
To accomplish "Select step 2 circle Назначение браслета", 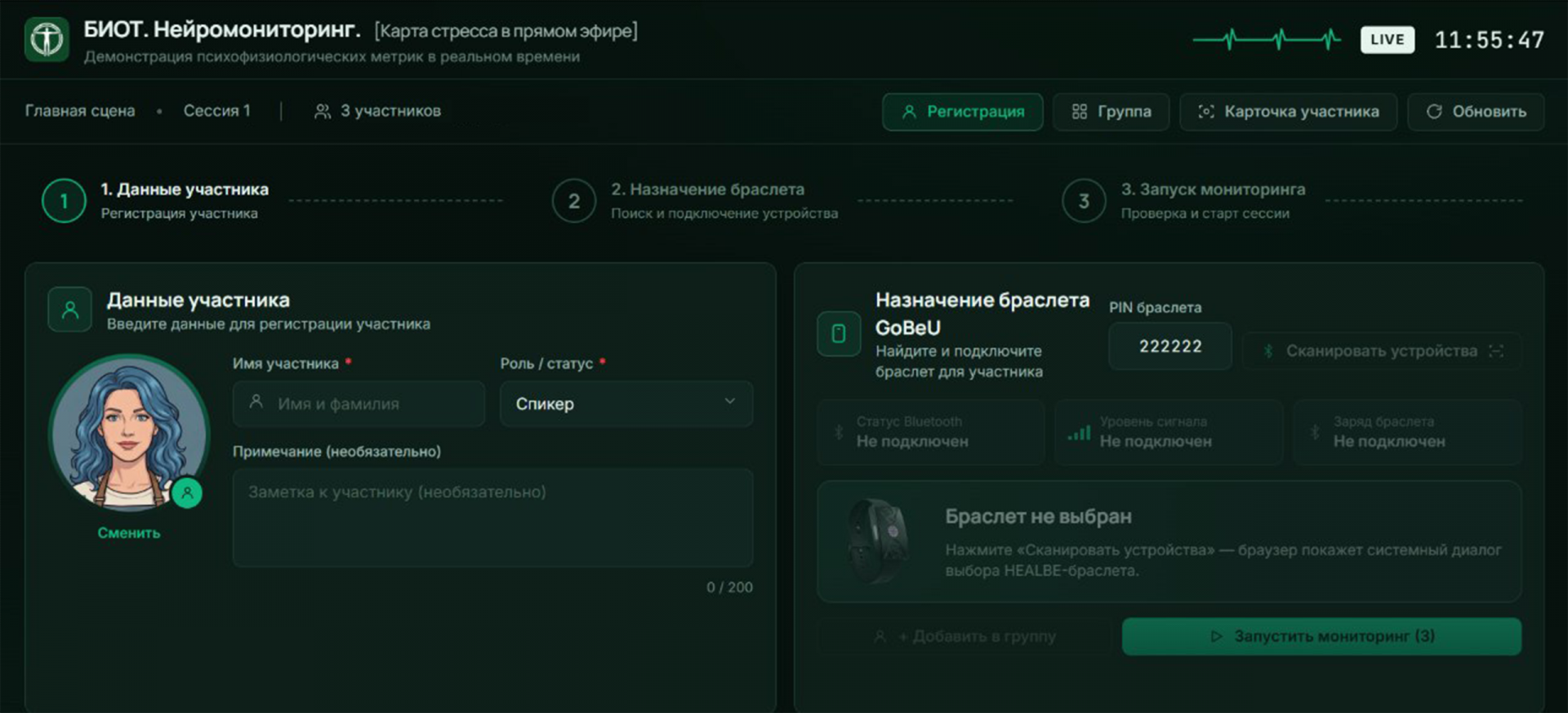I will [574, 201].
